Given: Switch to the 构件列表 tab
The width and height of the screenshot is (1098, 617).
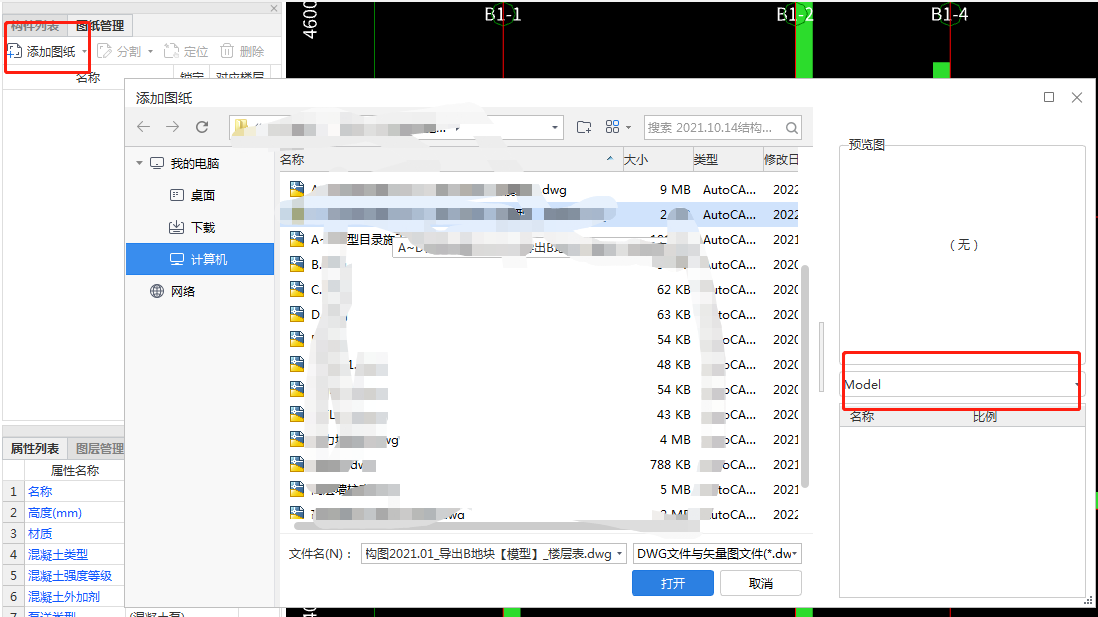Looking at the screenshot, I should coord(35,26).
